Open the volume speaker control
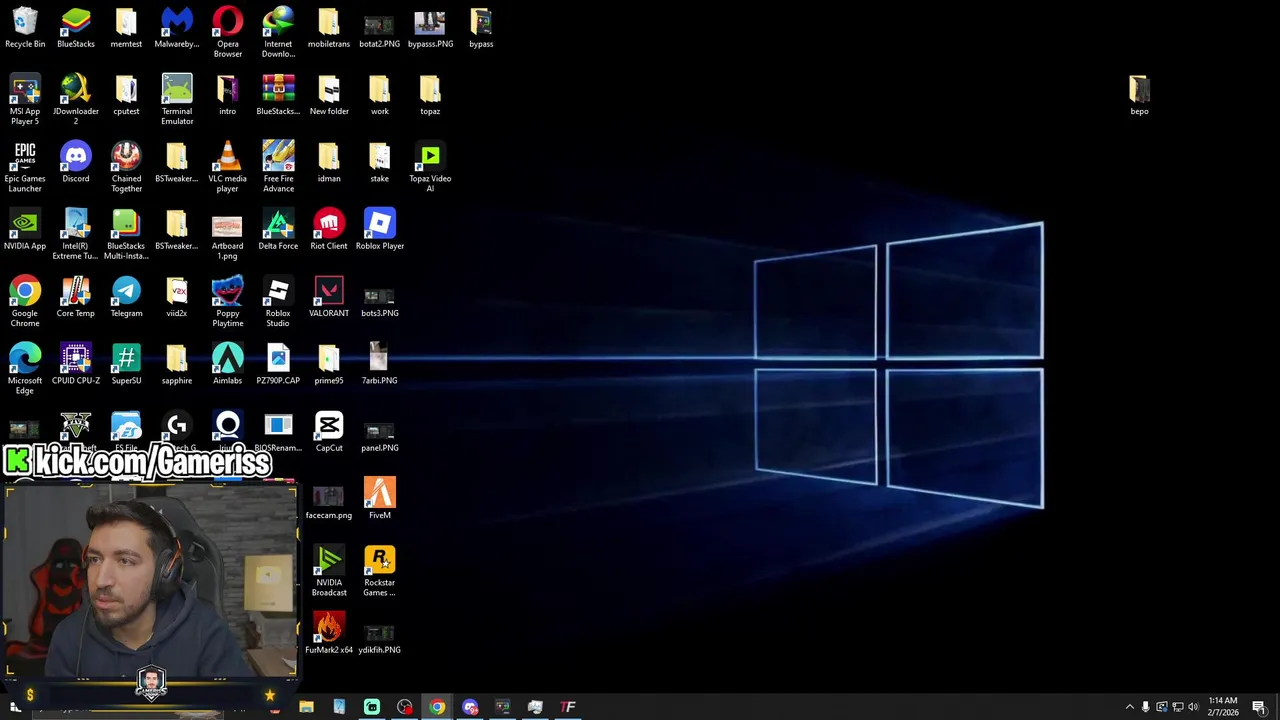The image size is (1280, 720). [1193, 707]
